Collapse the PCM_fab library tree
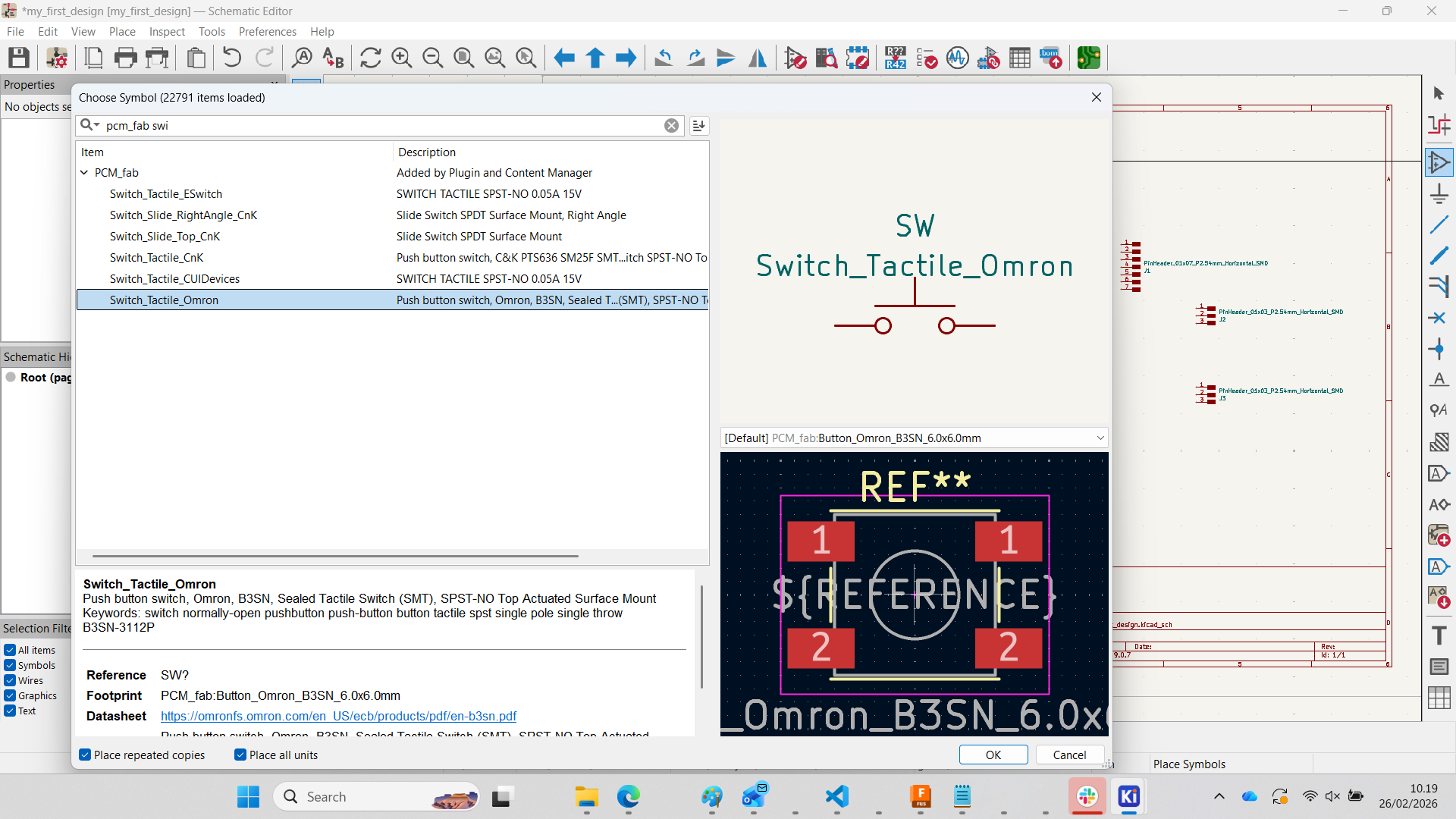This screenshot has width=1456, height=819. [x=84, y=173]
